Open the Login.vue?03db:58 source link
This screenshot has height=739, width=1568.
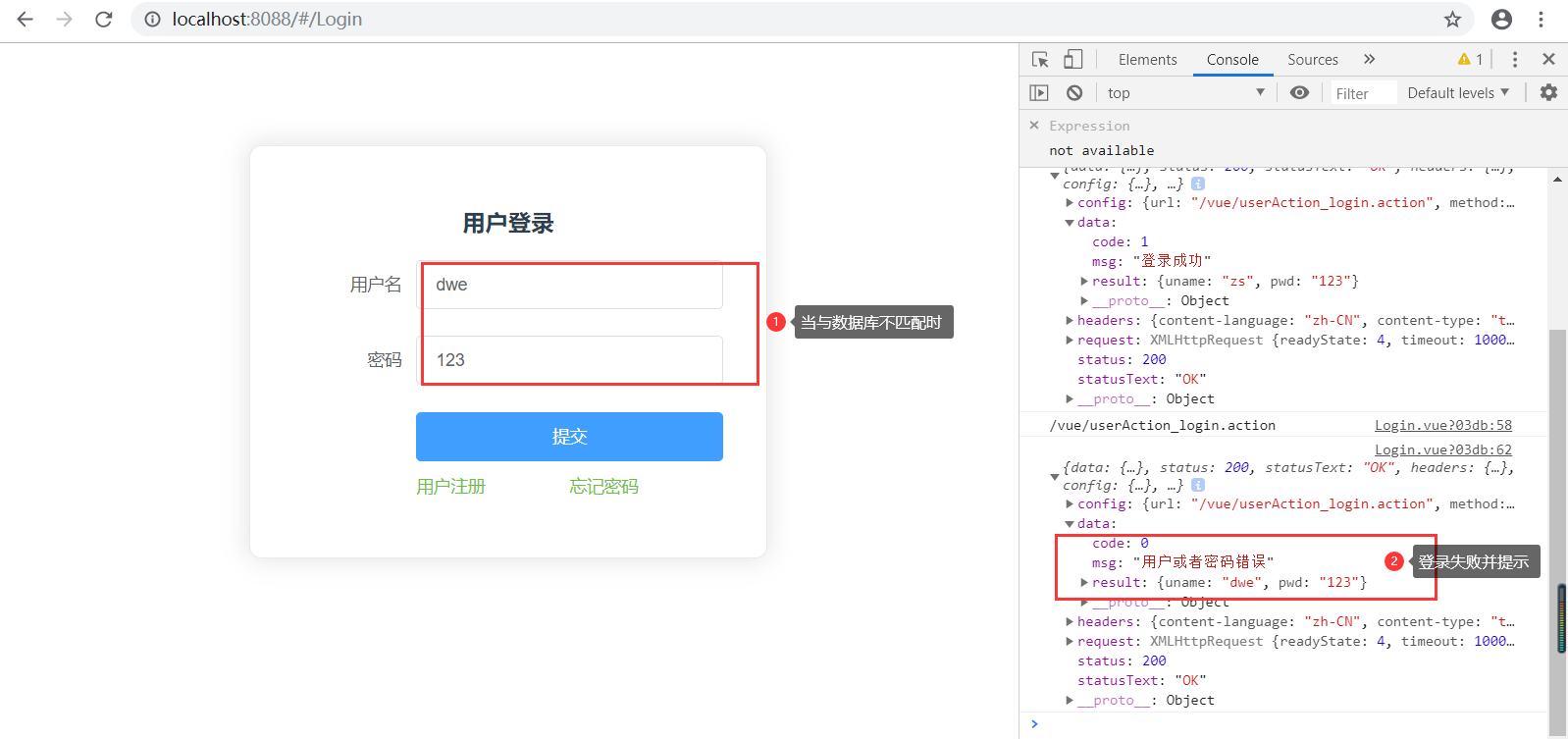click(1443, 426)
